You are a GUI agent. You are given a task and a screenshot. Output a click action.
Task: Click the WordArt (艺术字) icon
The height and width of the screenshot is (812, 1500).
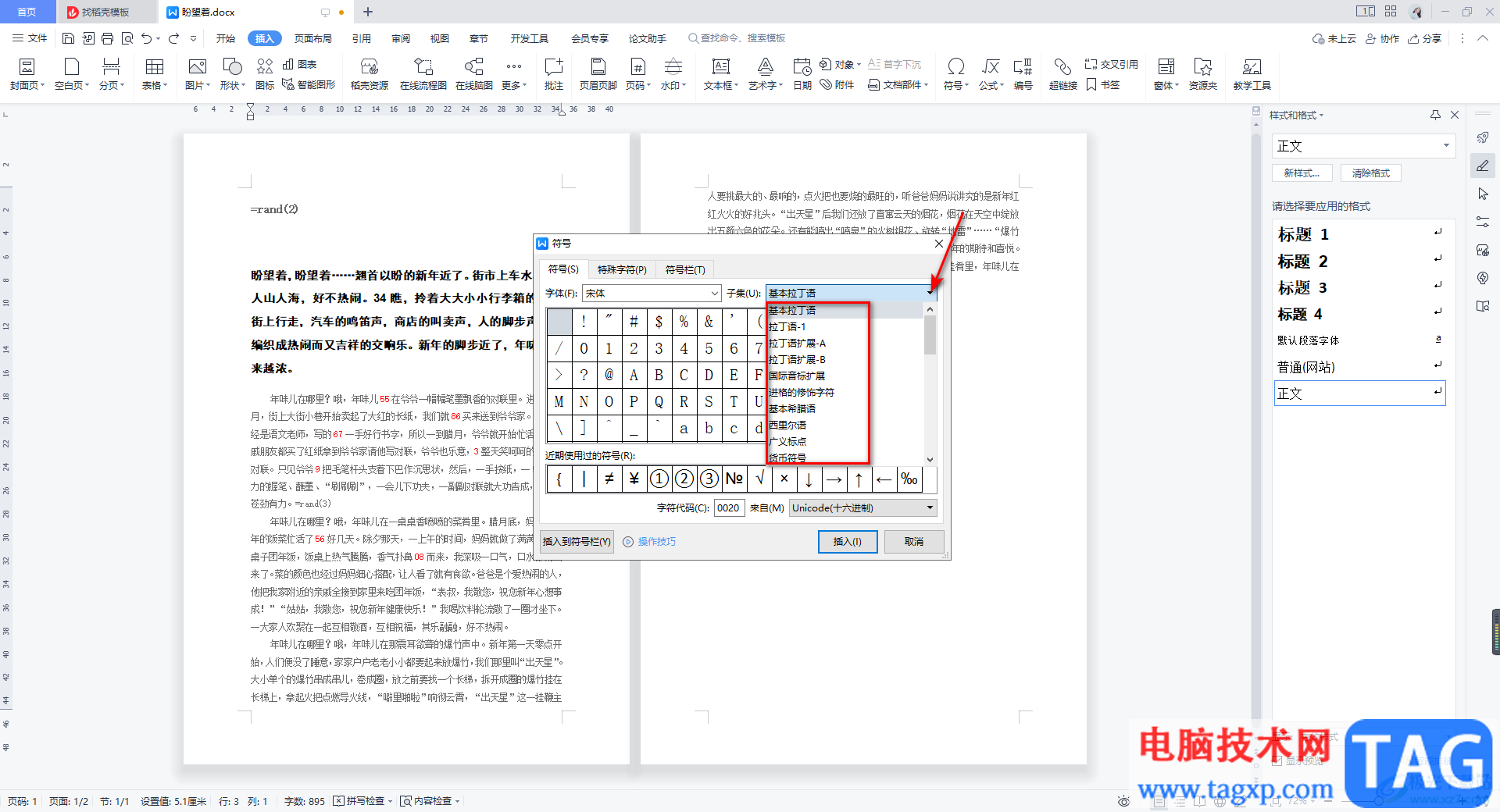pos(766,66)
